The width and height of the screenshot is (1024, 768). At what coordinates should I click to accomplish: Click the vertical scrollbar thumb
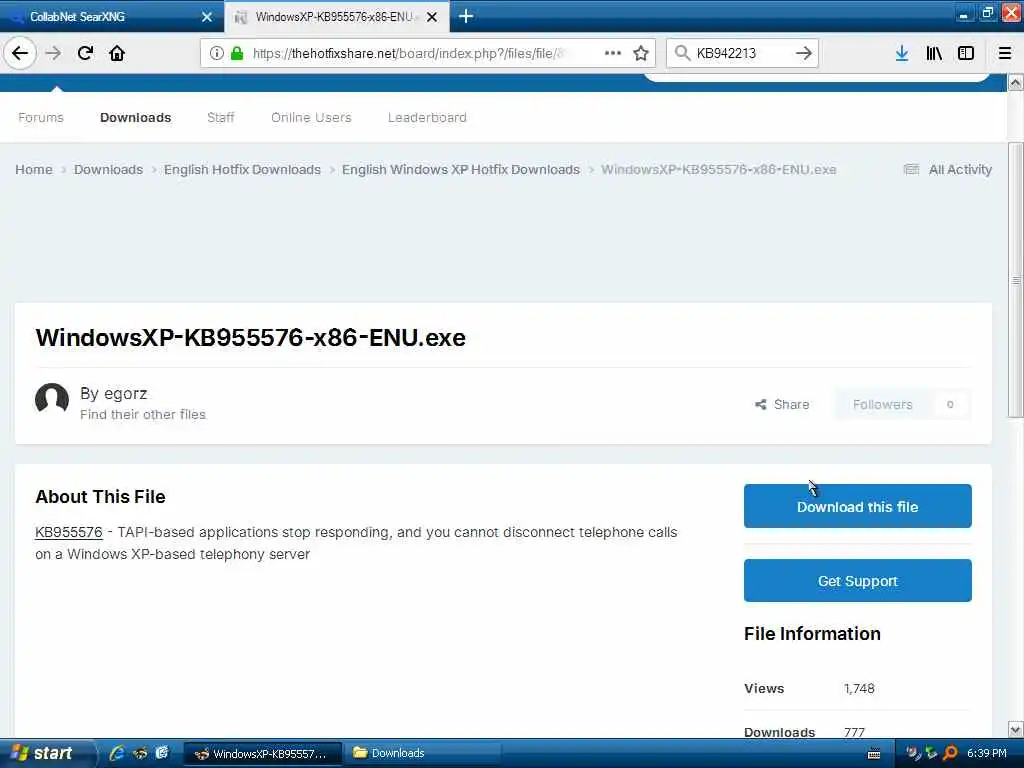click(x=1015, y=280)
